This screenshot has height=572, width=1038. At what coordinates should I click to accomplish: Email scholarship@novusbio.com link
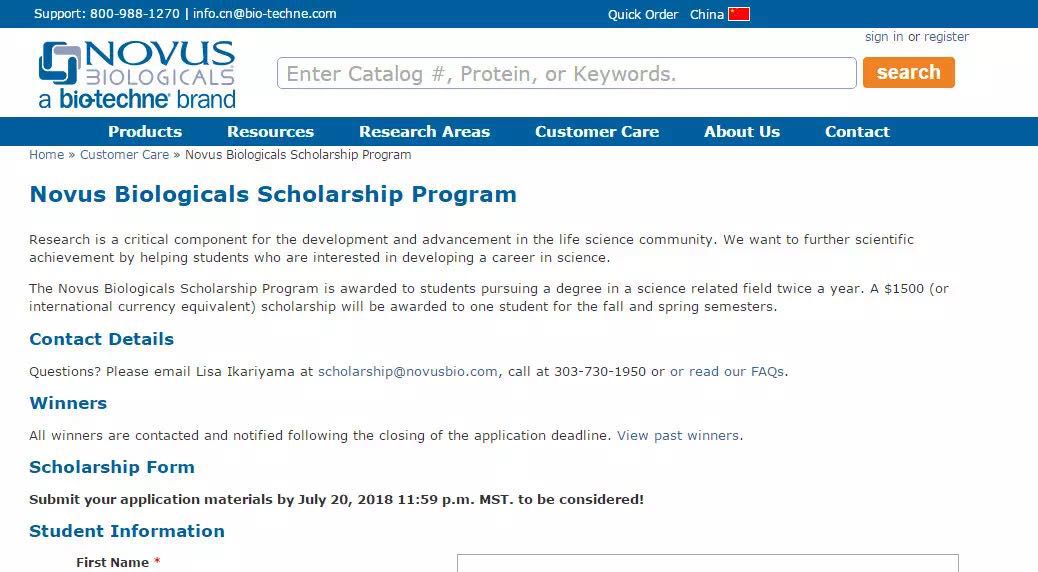tap(407, 371)
